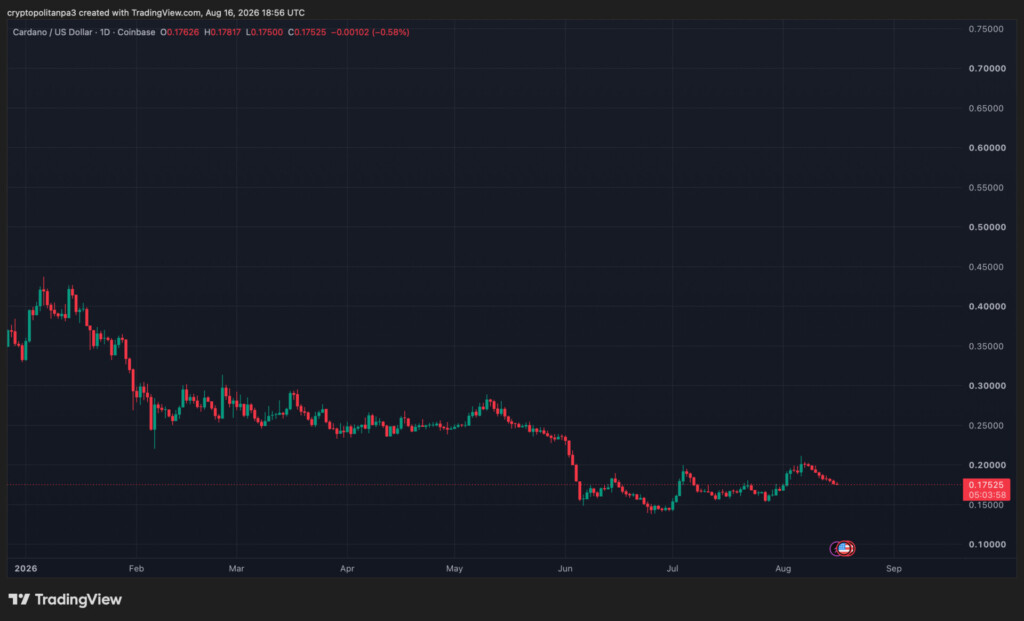Viewport: 1024px width, 621px height.
Task: Click the Sep label on time axis
Action: tap(894, 569)
